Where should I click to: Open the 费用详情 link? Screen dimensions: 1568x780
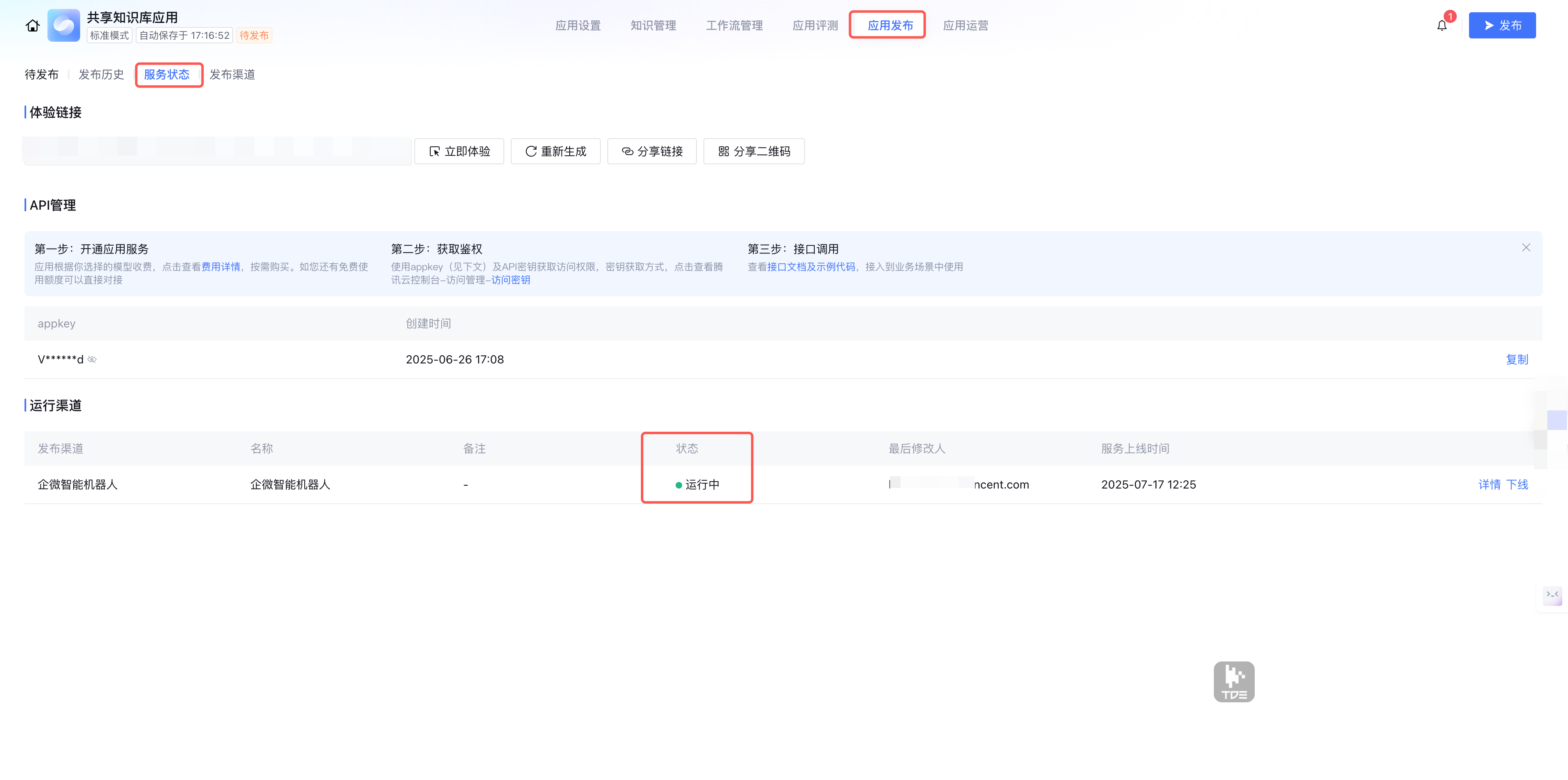coord(220,267)
